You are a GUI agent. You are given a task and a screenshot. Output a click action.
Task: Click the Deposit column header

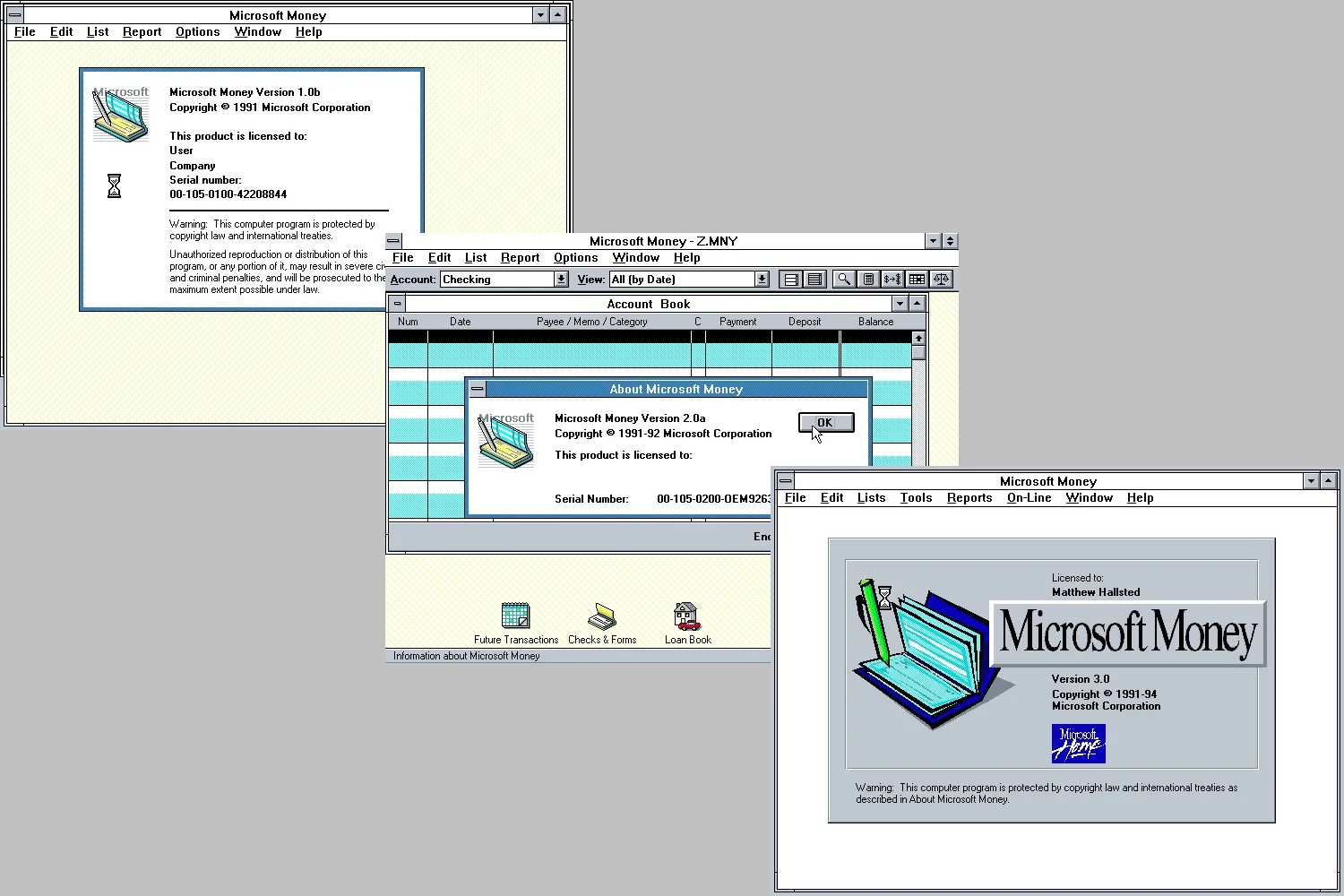805,322
